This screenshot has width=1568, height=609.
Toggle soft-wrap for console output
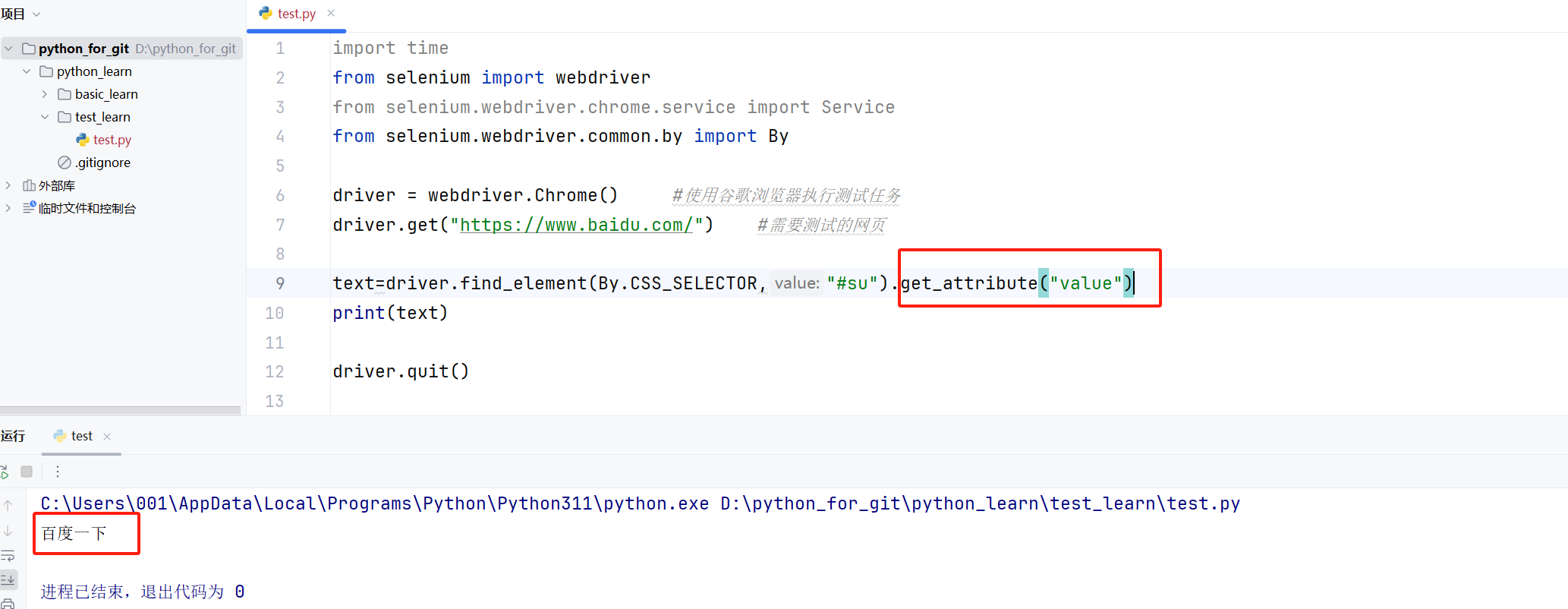8,556
